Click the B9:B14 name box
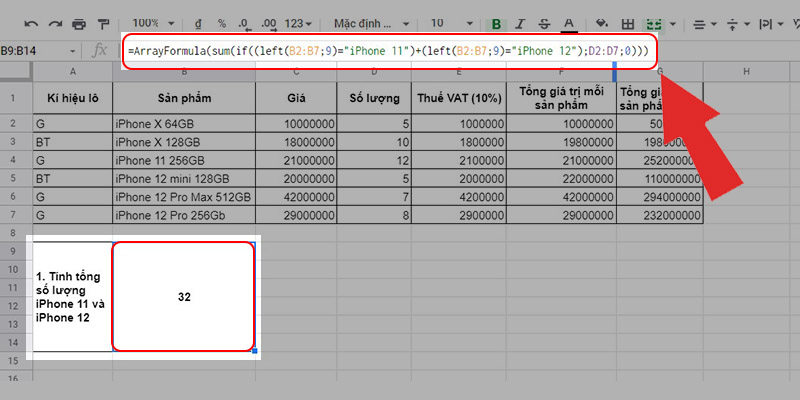 (33, 51)
